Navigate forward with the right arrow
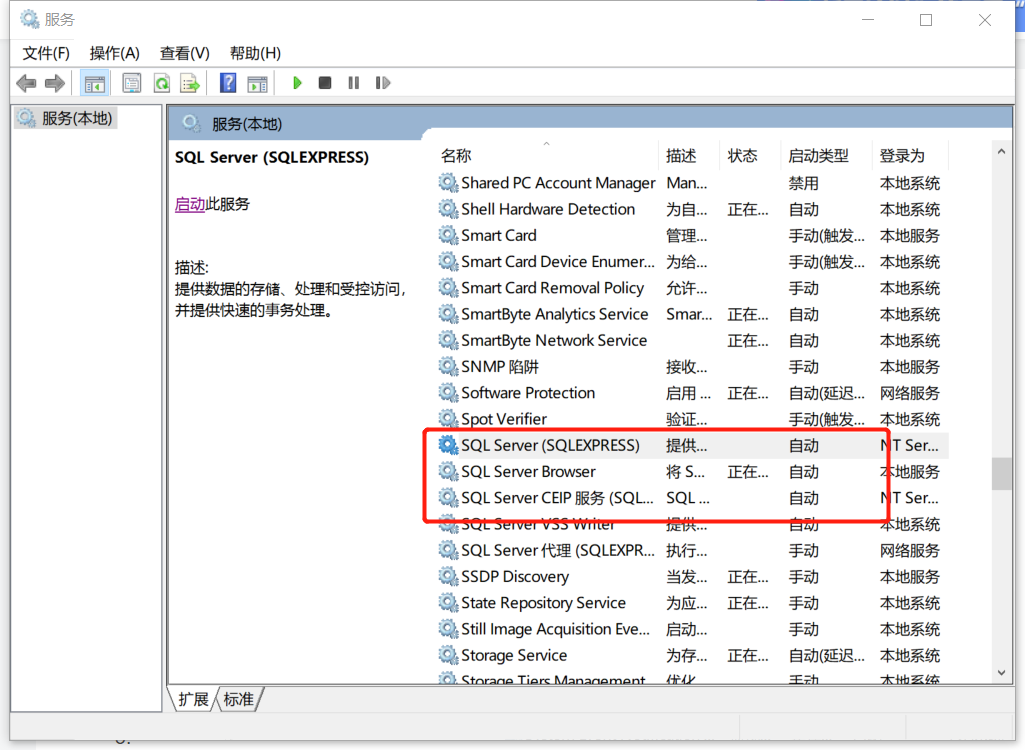The image size is (1025, 750). pos(55,83)
